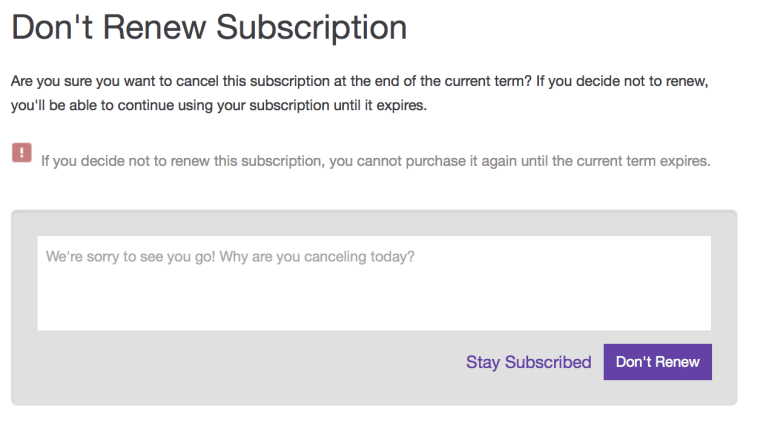This screenshot has height=431, width=768.
Task: Click the 'you'll be able to continue' line
Action: (x=219, y=105)
